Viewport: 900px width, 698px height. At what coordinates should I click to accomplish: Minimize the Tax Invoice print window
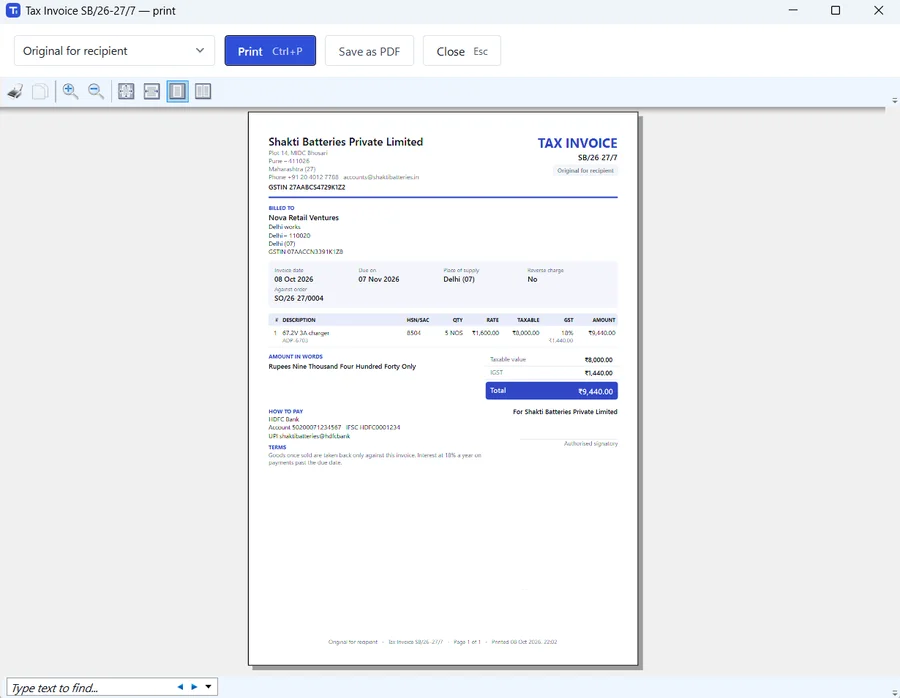click(793, 10)
